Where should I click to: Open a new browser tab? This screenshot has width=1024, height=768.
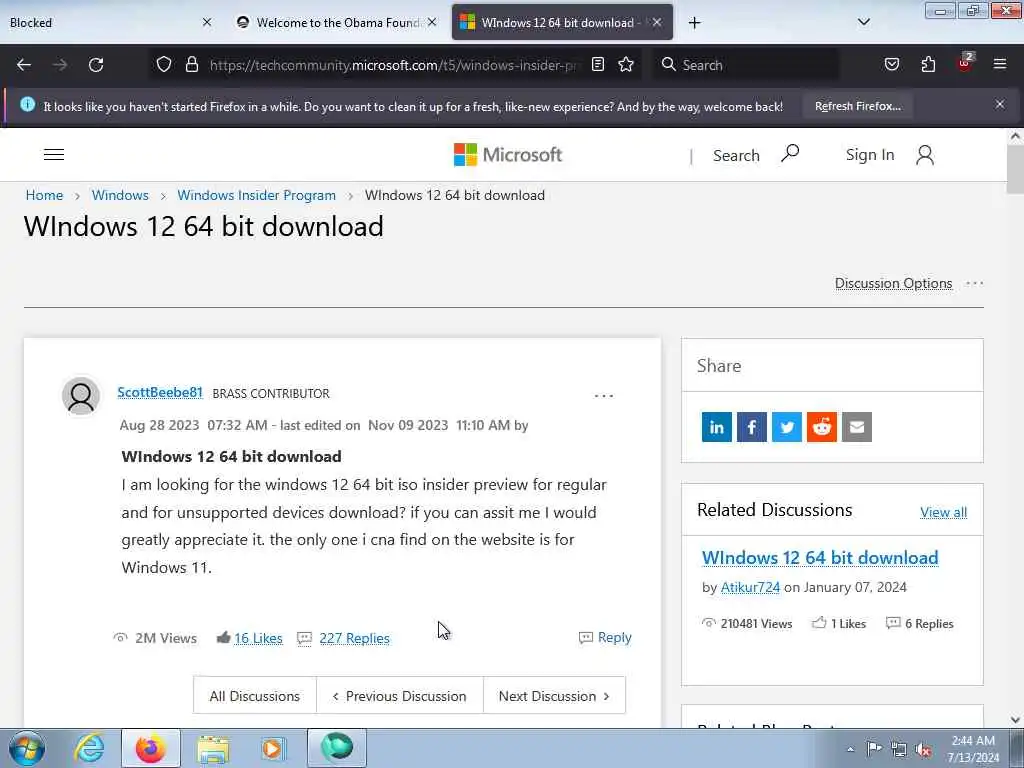[694, 23]
